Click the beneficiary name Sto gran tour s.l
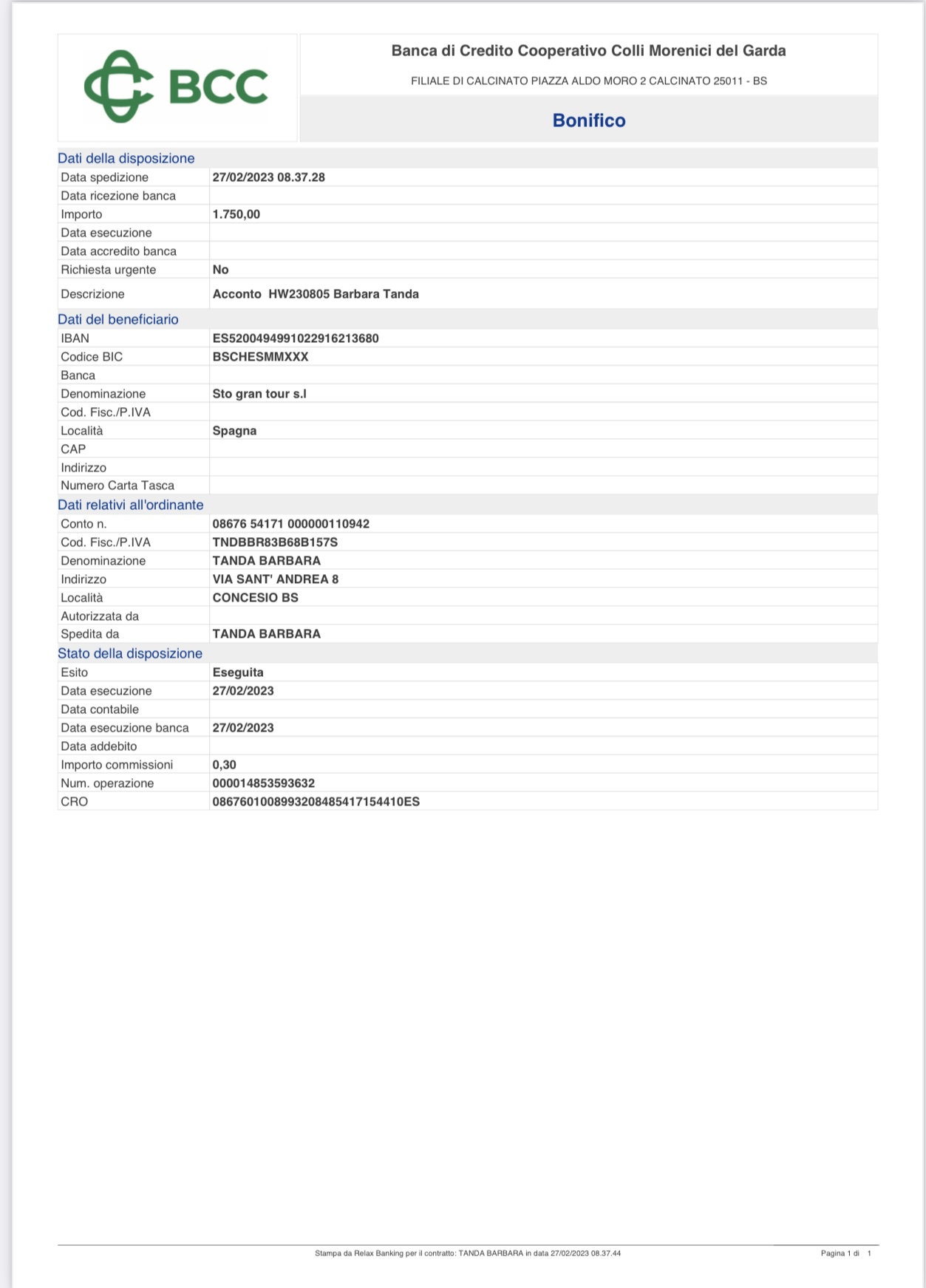926x1288 pixels. click(259, 394)
